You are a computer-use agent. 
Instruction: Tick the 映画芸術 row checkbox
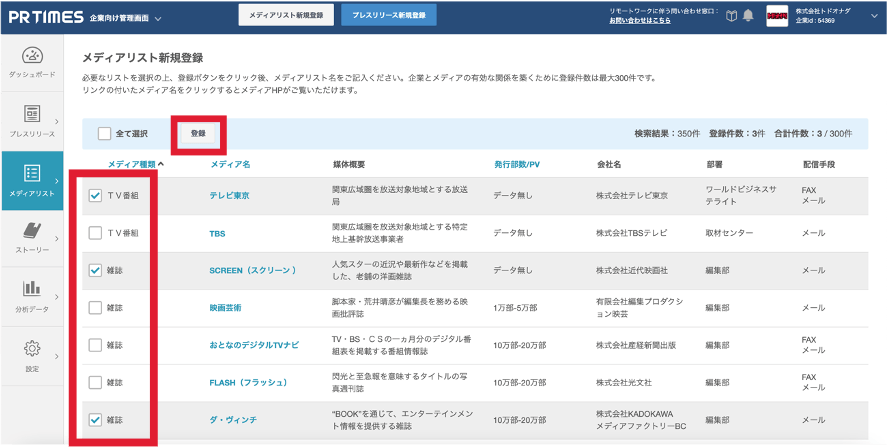96,307
